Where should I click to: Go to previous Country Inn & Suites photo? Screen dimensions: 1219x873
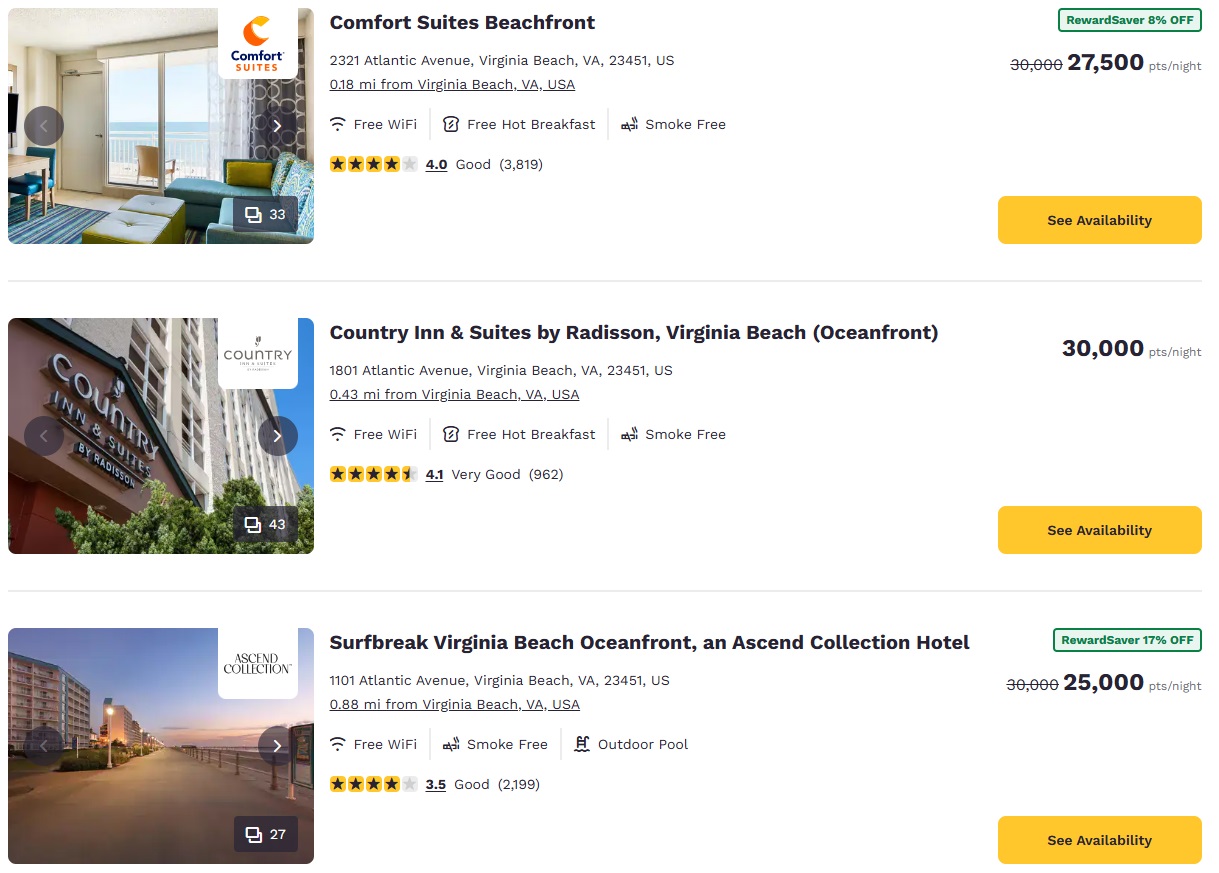coord(44,436)
